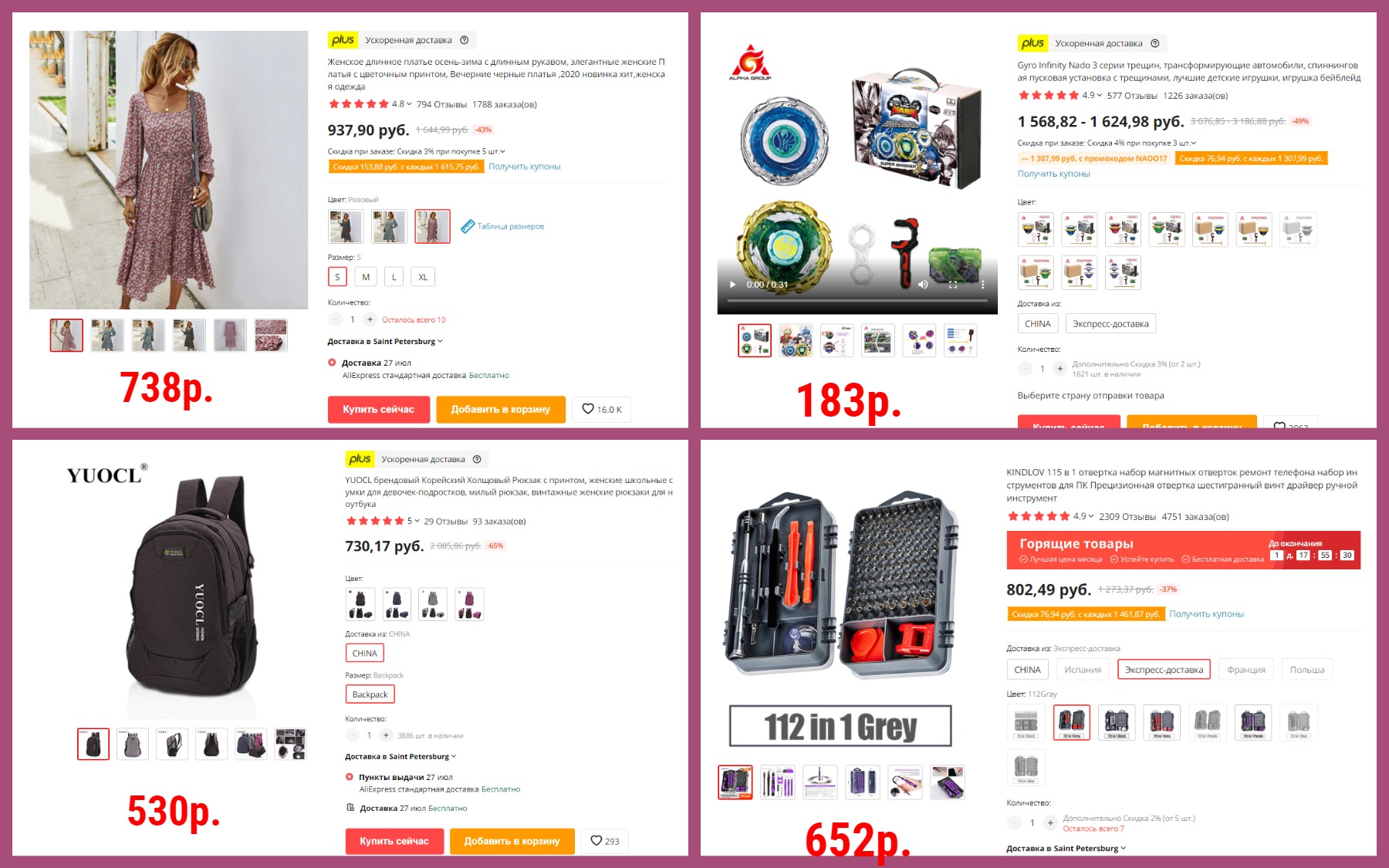Image resolution: width=1389 pixels, height=868 pixels.
Task: Open Таблица размеров ruler icon link
Action: tap(502, 226)
